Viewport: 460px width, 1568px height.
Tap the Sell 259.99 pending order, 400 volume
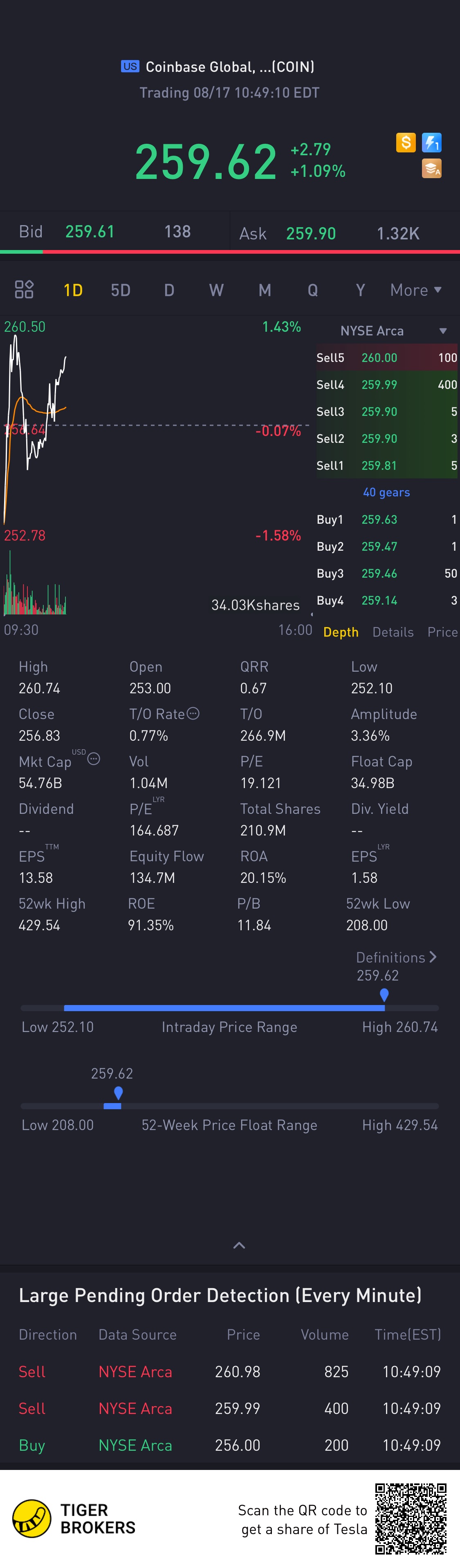pyautogui.click(x=230, y=1409)
